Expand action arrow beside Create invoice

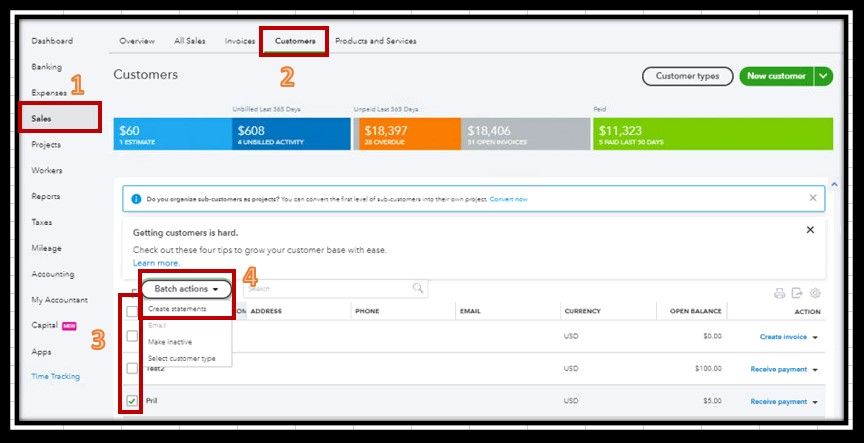pos(815,337)
